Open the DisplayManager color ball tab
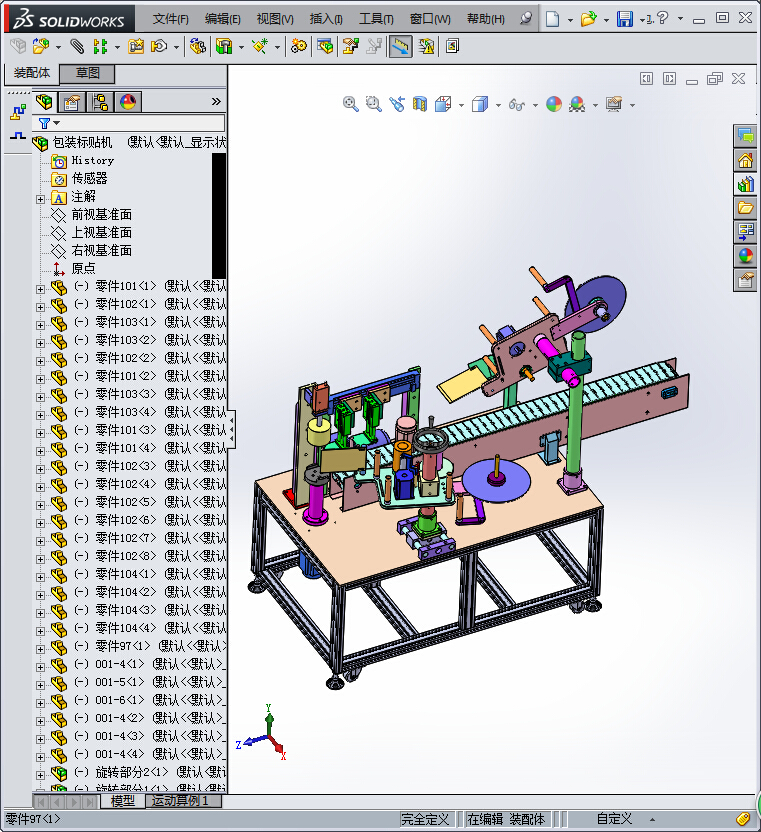761x832 pixels. pyautogui.click(x=128, y=101)
